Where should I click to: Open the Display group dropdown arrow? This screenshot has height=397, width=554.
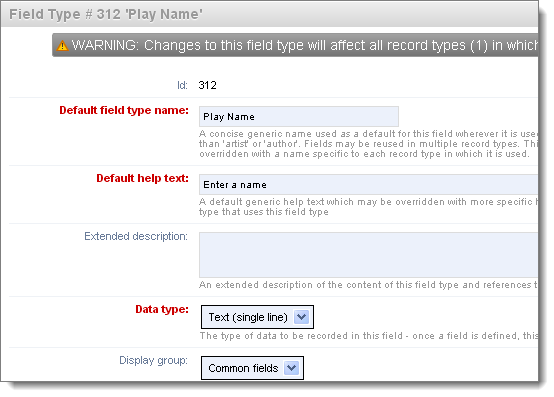click(291, 368)
